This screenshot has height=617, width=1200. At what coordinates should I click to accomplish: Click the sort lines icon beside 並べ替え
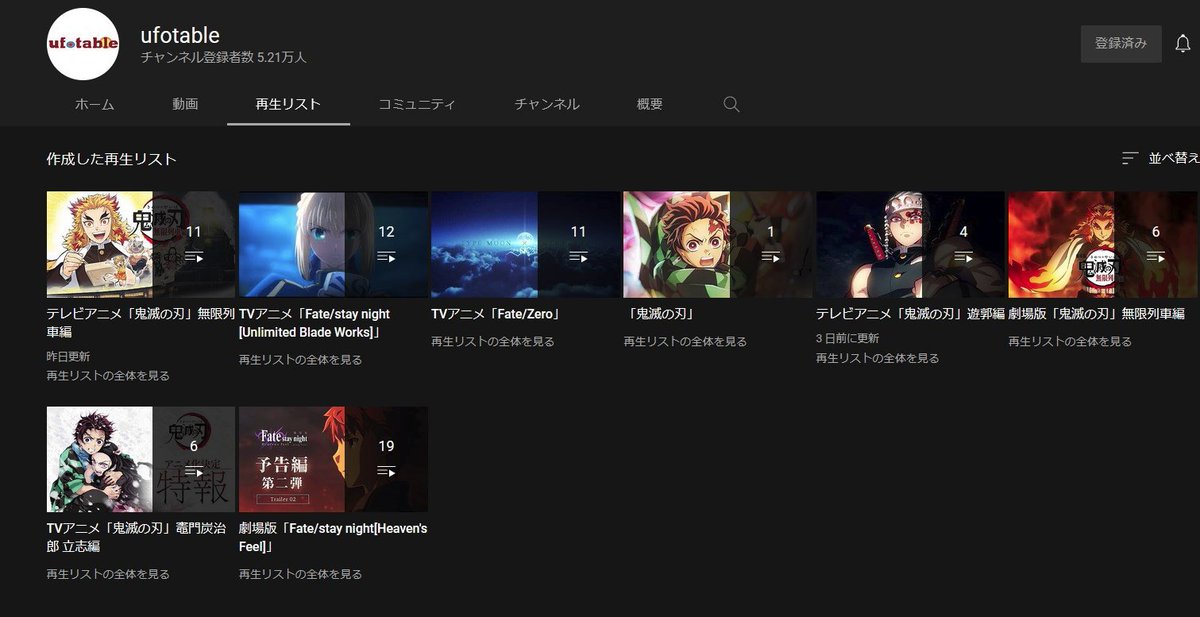click(x=1130, y=158)
